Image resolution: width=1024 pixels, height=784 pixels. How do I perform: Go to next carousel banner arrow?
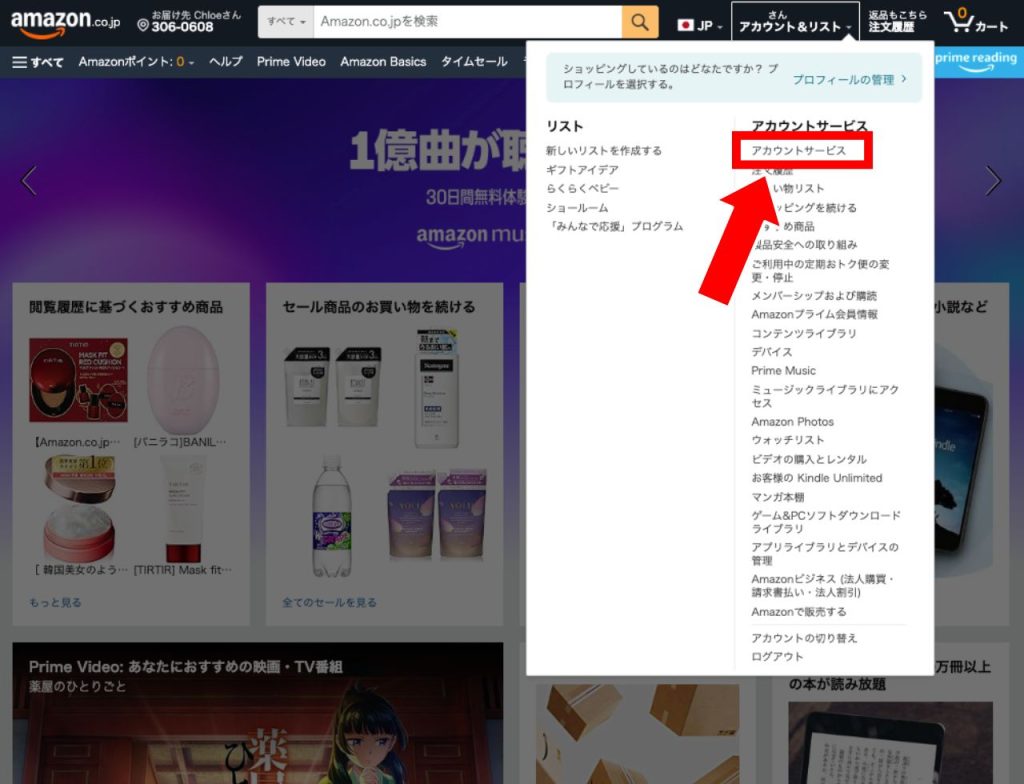coord(992,181)
